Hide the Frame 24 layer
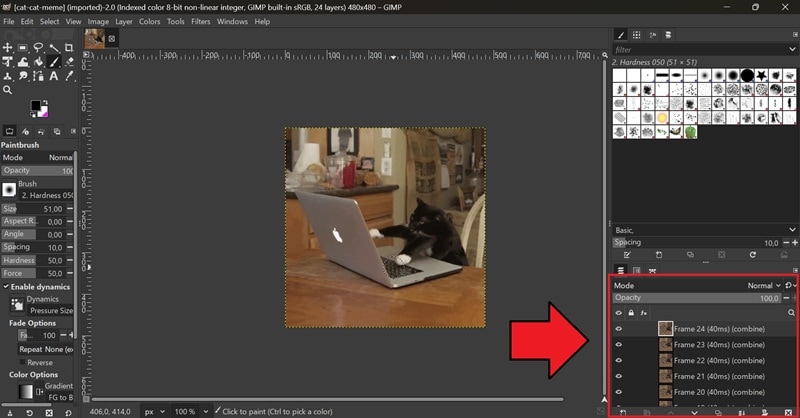This screenshot has width=800, height=418. (619, 329)
